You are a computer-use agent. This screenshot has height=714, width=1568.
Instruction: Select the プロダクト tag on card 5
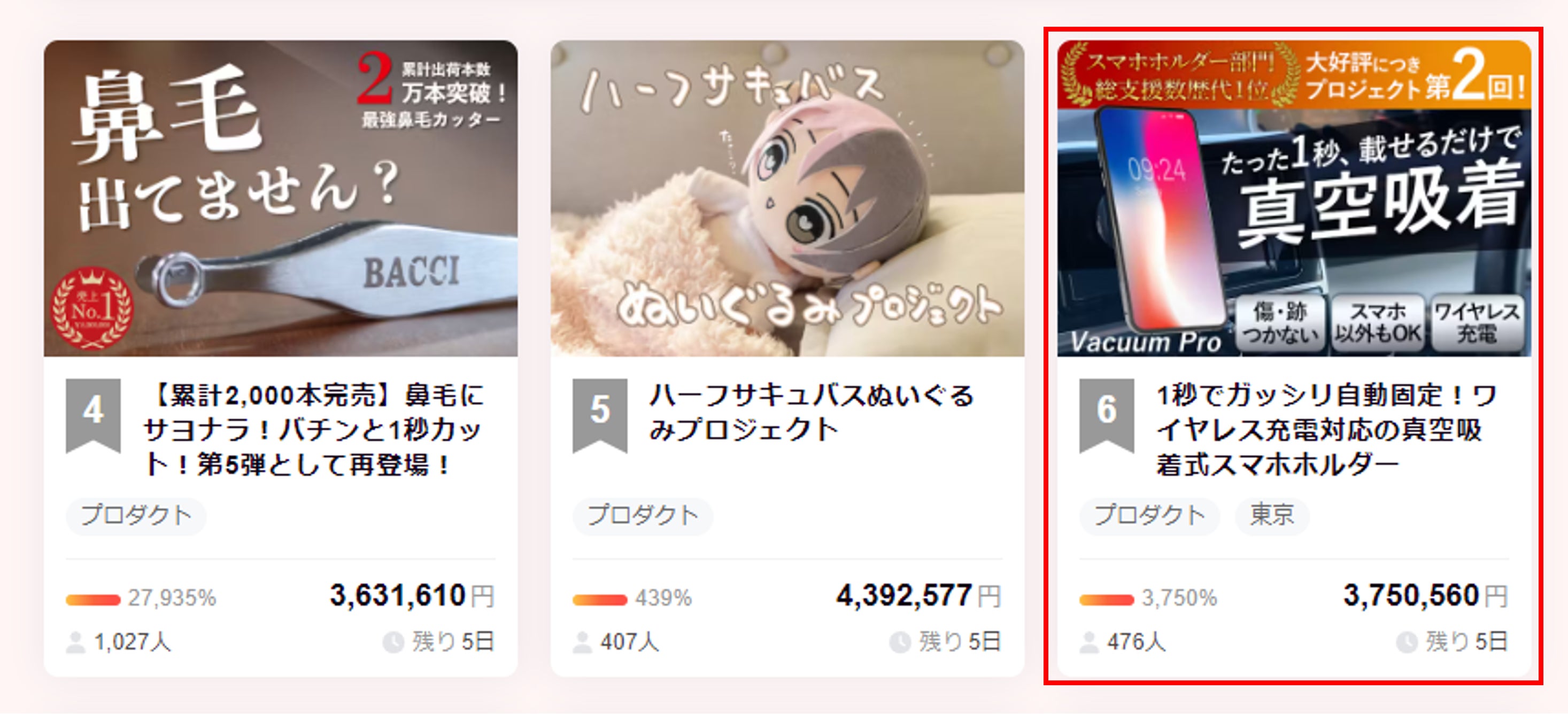coord(643,516)
